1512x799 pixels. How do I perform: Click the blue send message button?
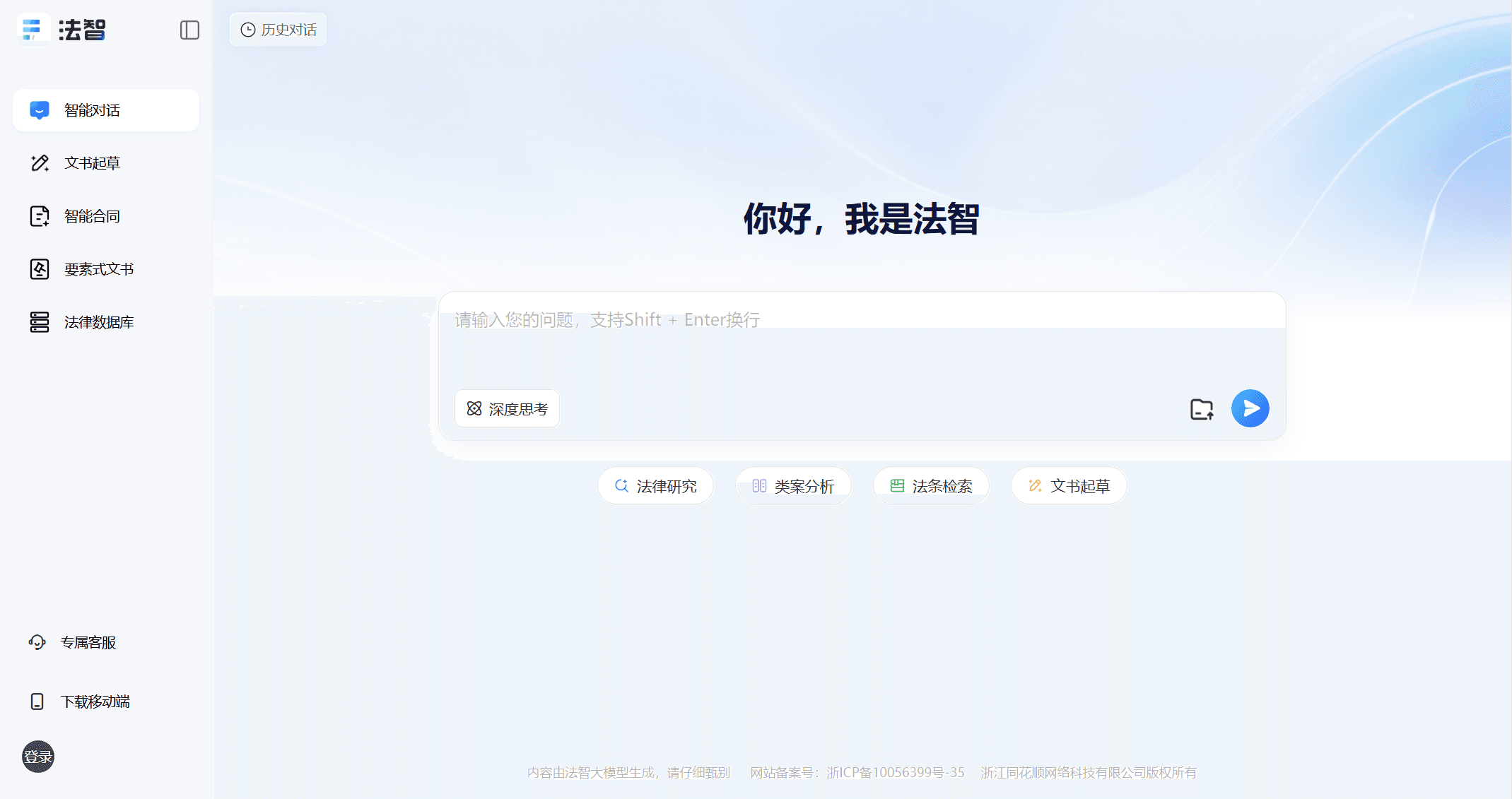click(x=1250, y=408)
